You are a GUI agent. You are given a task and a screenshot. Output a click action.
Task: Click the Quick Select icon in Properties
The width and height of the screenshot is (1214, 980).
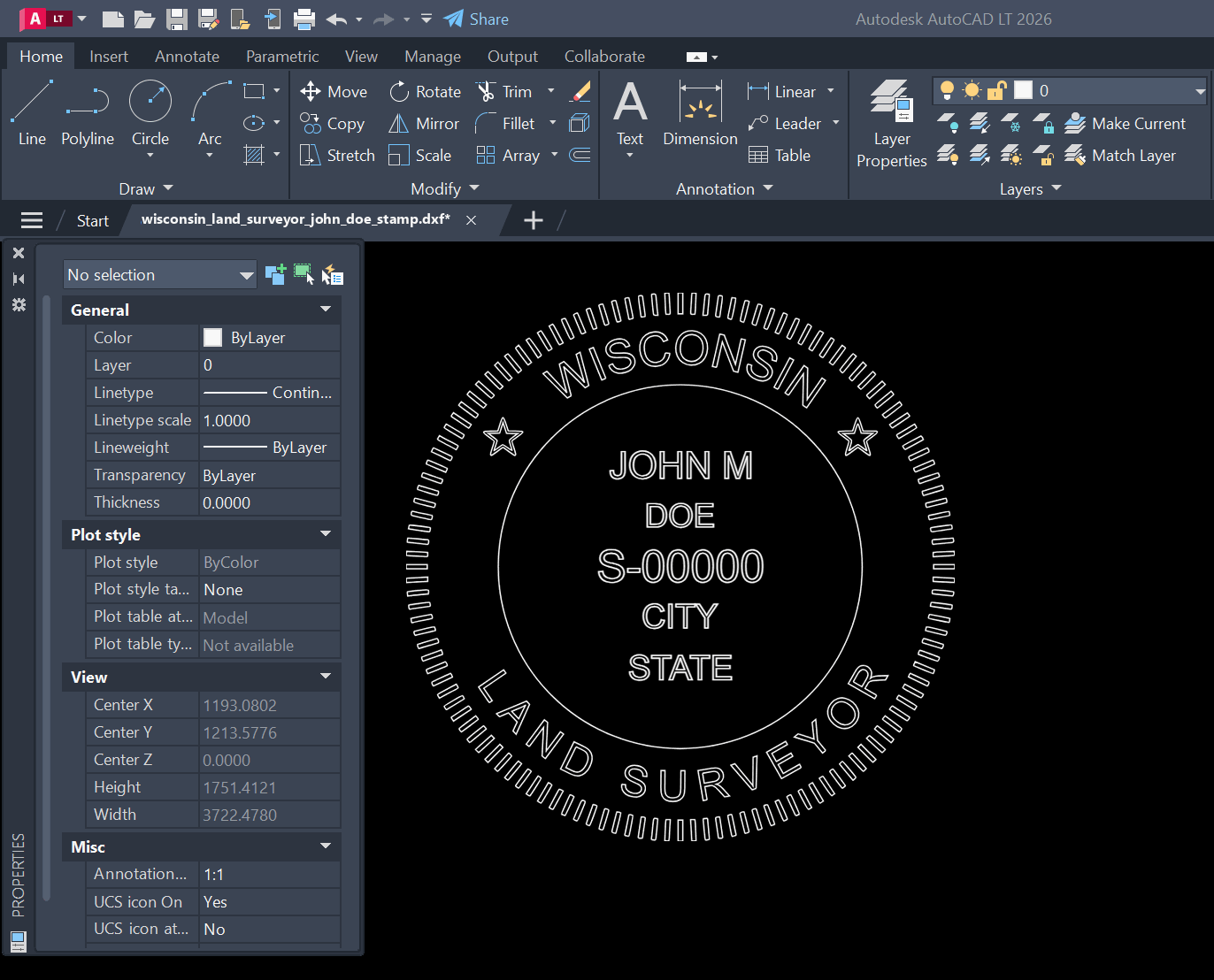pyautogui.click(x=332, y=275)
